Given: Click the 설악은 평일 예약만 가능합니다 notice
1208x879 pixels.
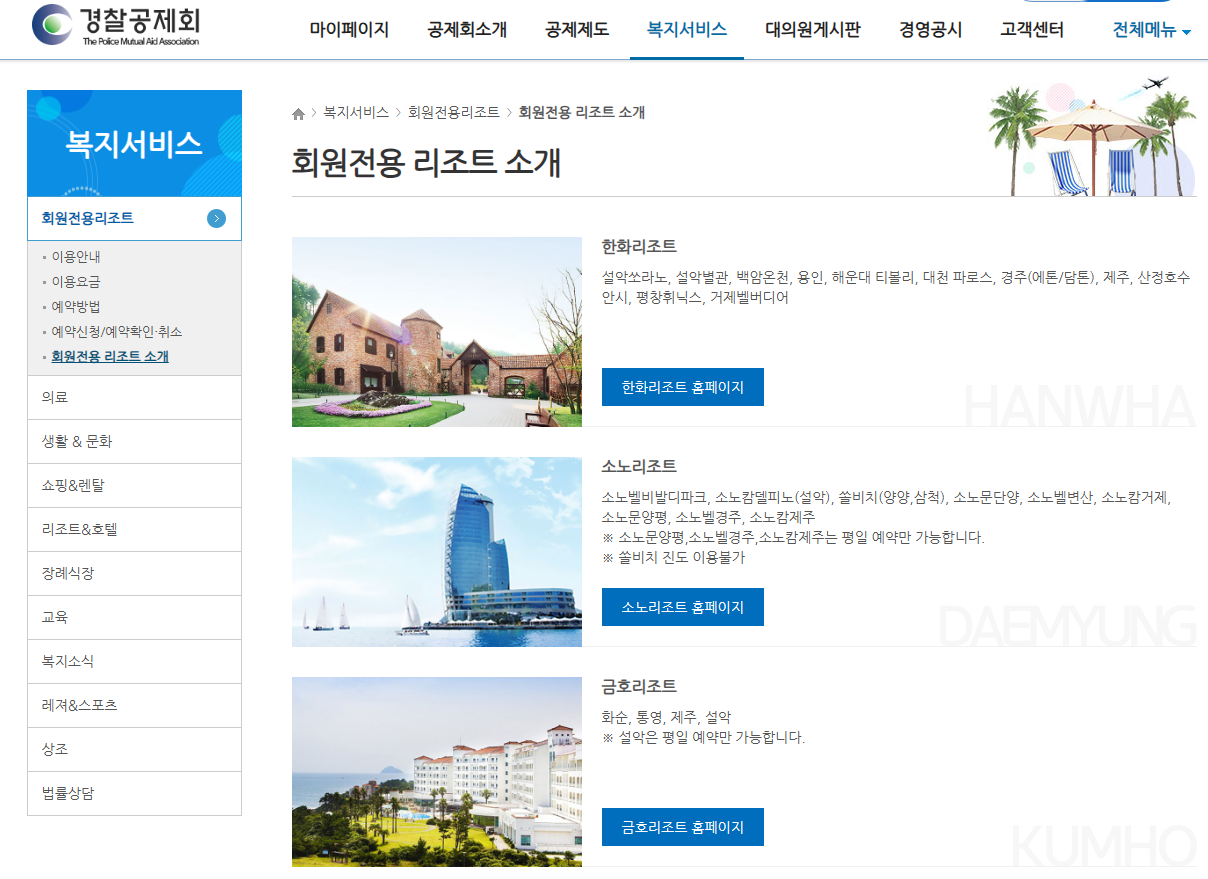Looking at the screenshot, I should (703, 737).
